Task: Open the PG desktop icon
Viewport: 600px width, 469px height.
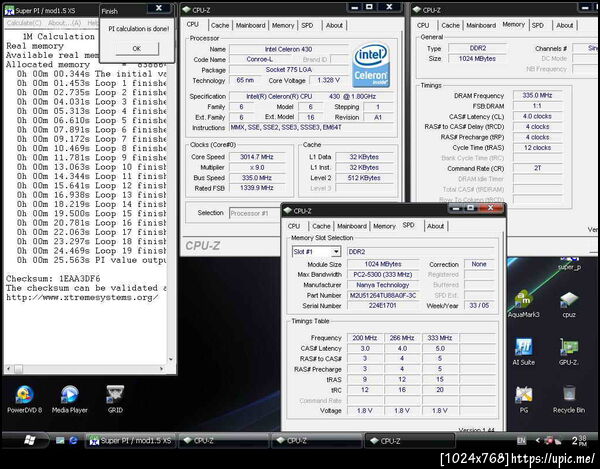Action: point(523,399)
